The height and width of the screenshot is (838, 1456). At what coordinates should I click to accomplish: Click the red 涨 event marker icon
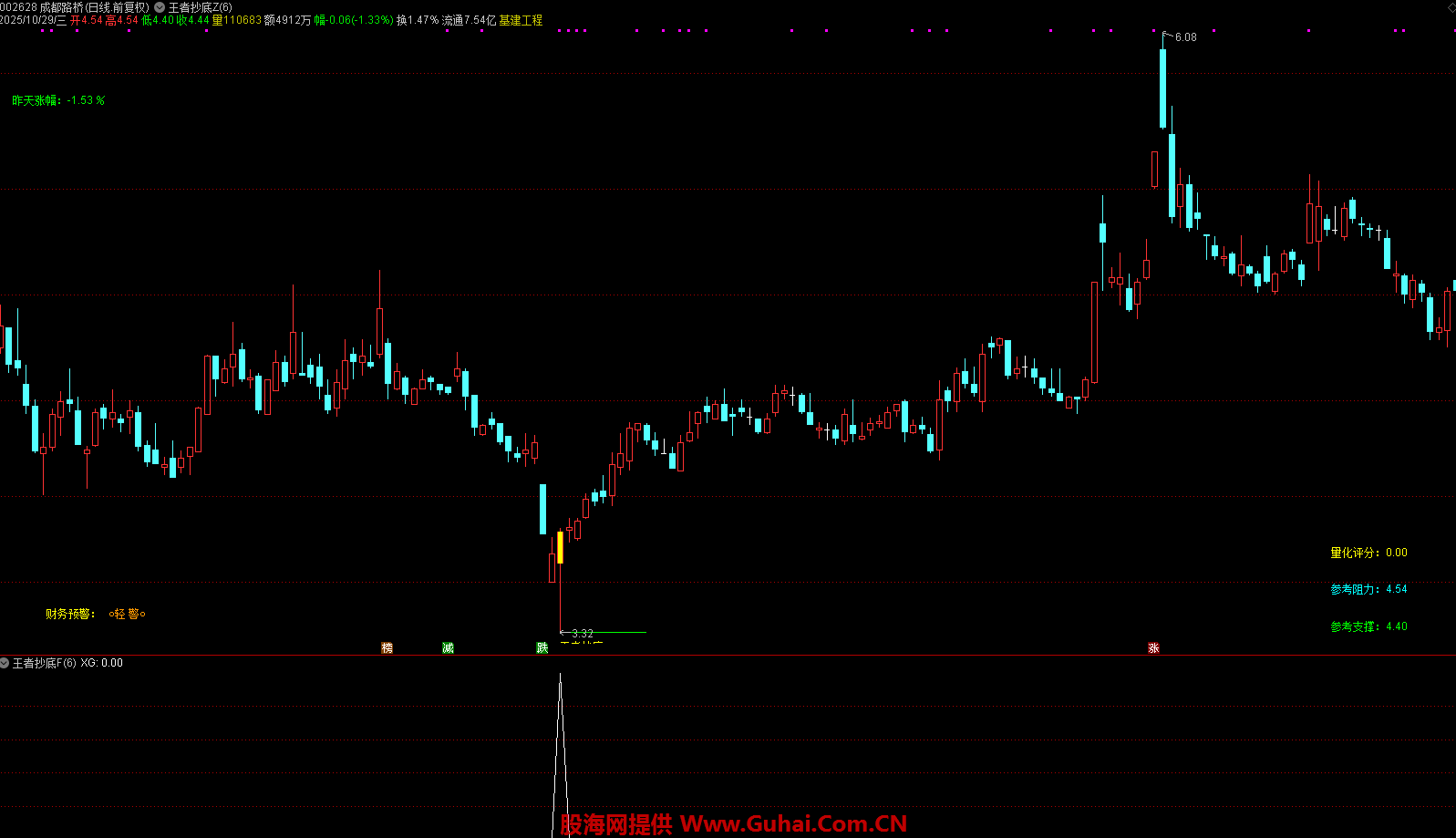pyautogui.click(x=1153, y=647)
